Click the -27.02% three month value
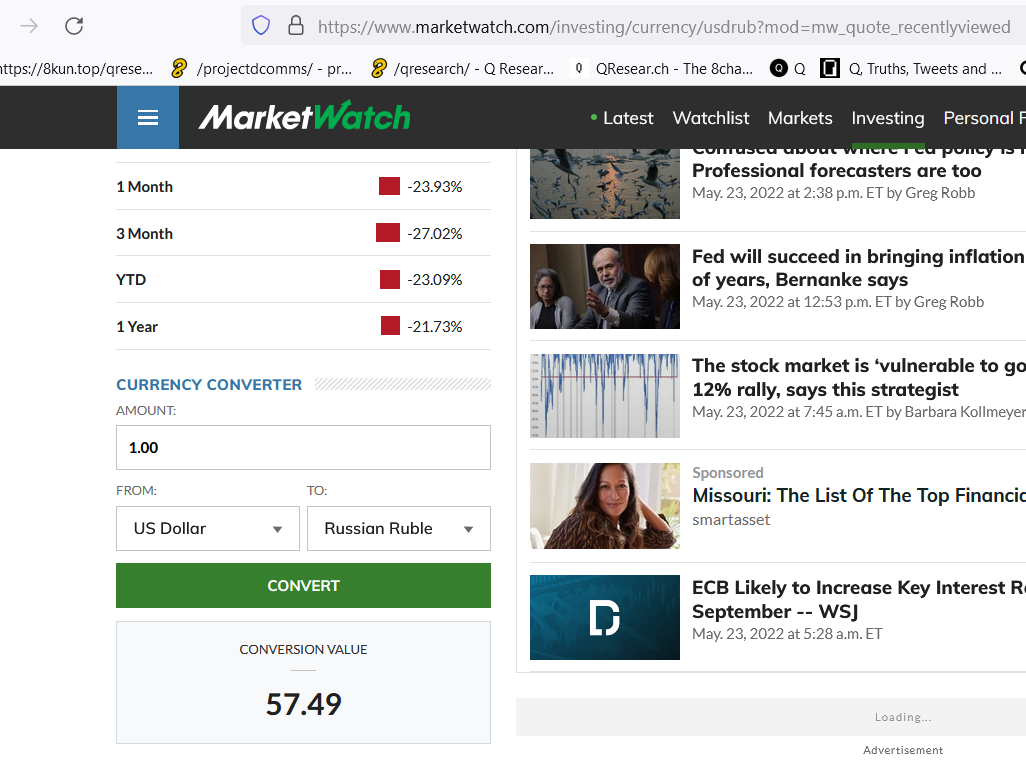The image size is (1026, 775). [x=434, y=234]
